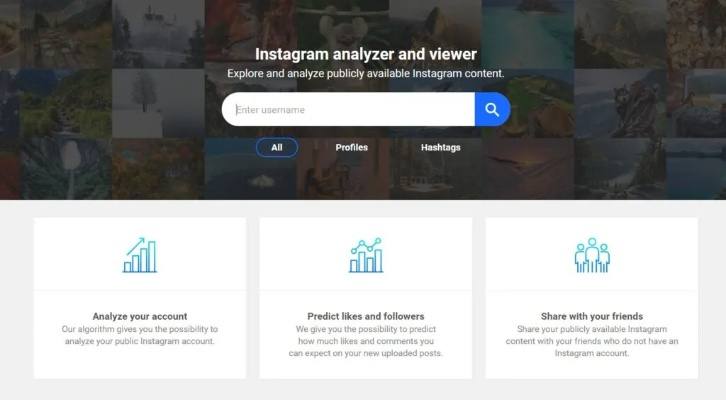726x400 pixels.
Task: Click the foggy castle background photo
Action: 158,34
